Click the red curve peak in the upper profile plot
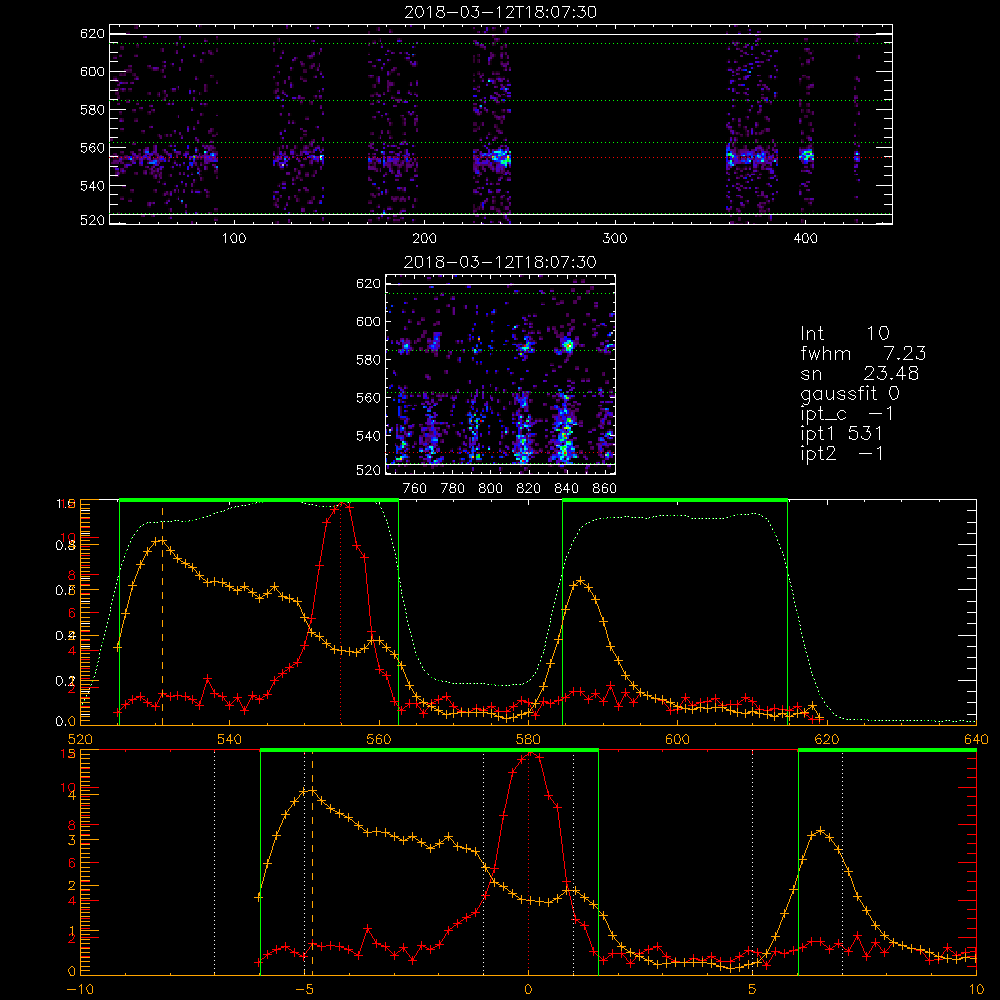1000x1000 pixels. pos(342,505)
